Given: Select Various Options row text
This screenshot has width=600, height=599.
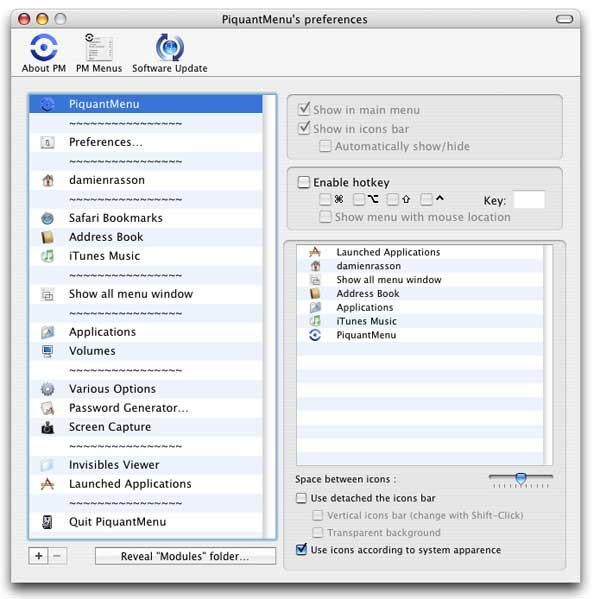Looking at the screenshot, I should pyautogui.click(x=112, y=389).
